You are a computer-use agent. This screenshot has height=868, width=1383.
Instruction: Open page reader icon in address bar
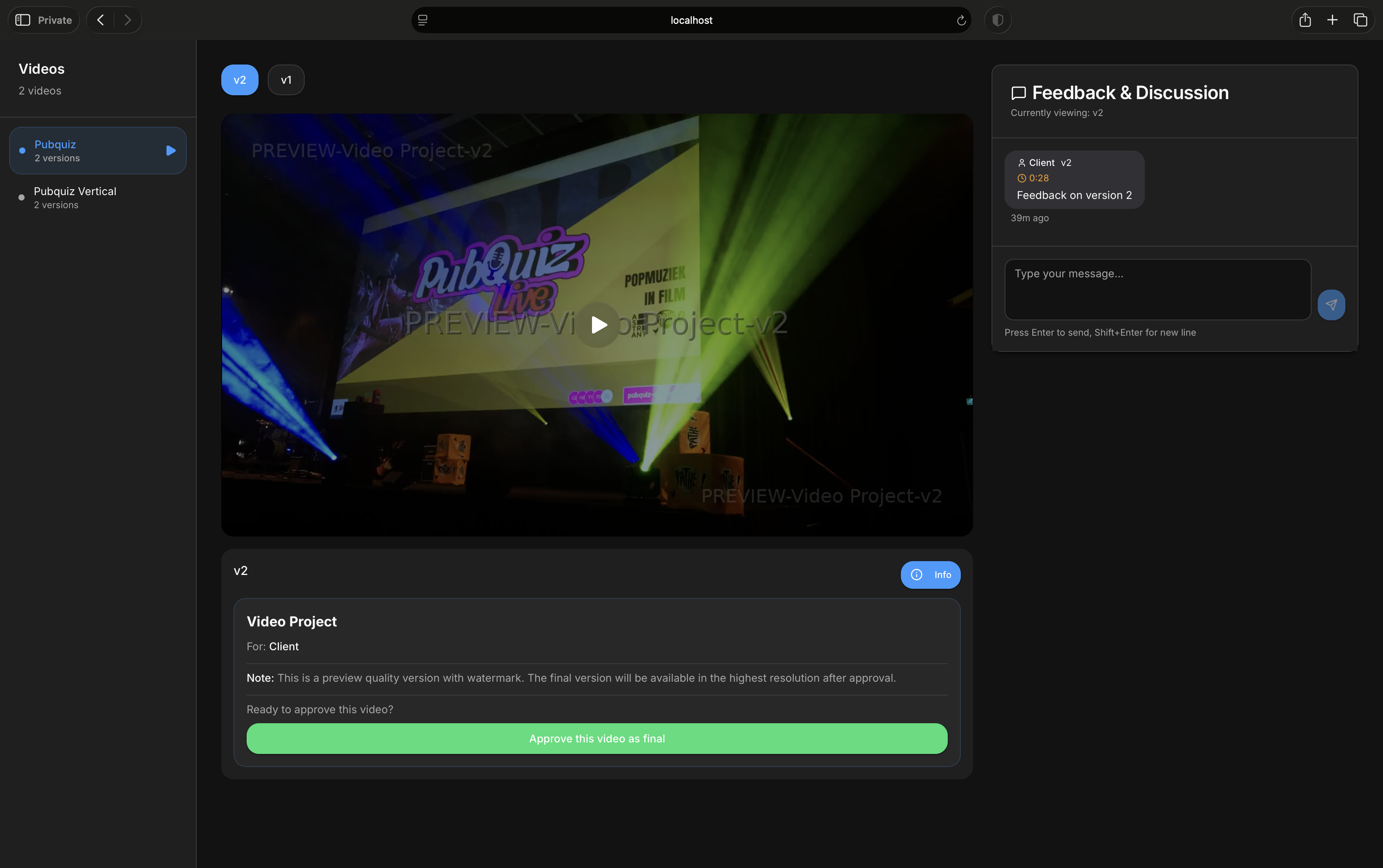pos(423,20)
